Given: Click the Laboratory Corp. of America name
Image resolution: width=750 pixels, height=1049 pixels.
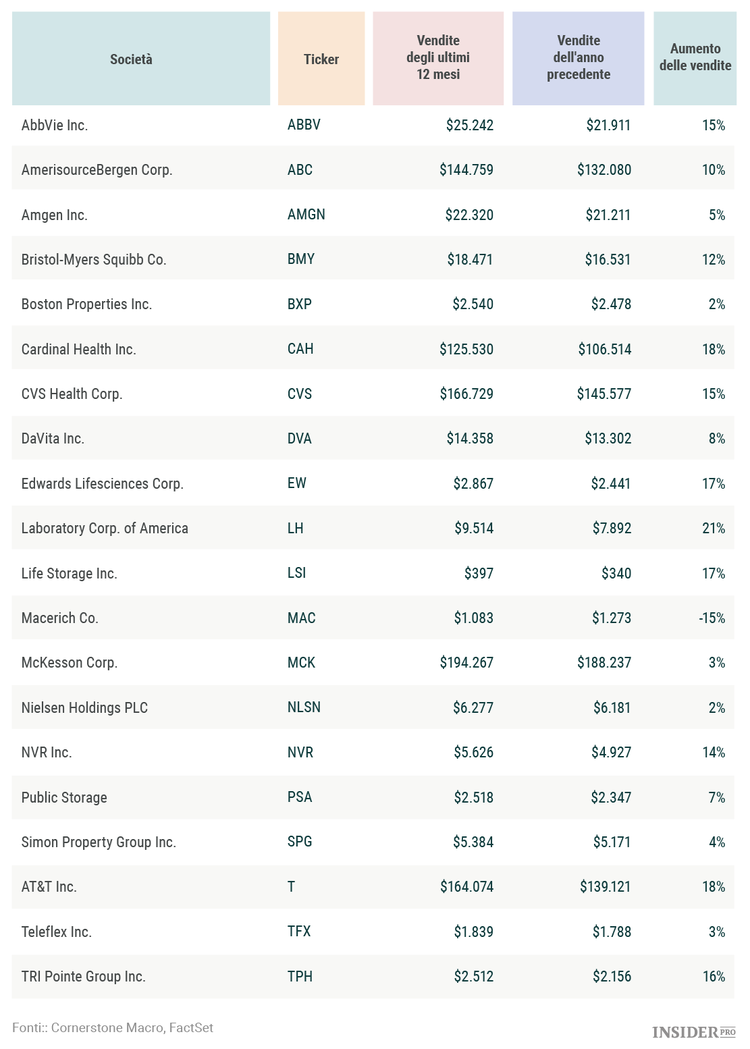Looking at the screenshot, I should [x=104, y=528].
